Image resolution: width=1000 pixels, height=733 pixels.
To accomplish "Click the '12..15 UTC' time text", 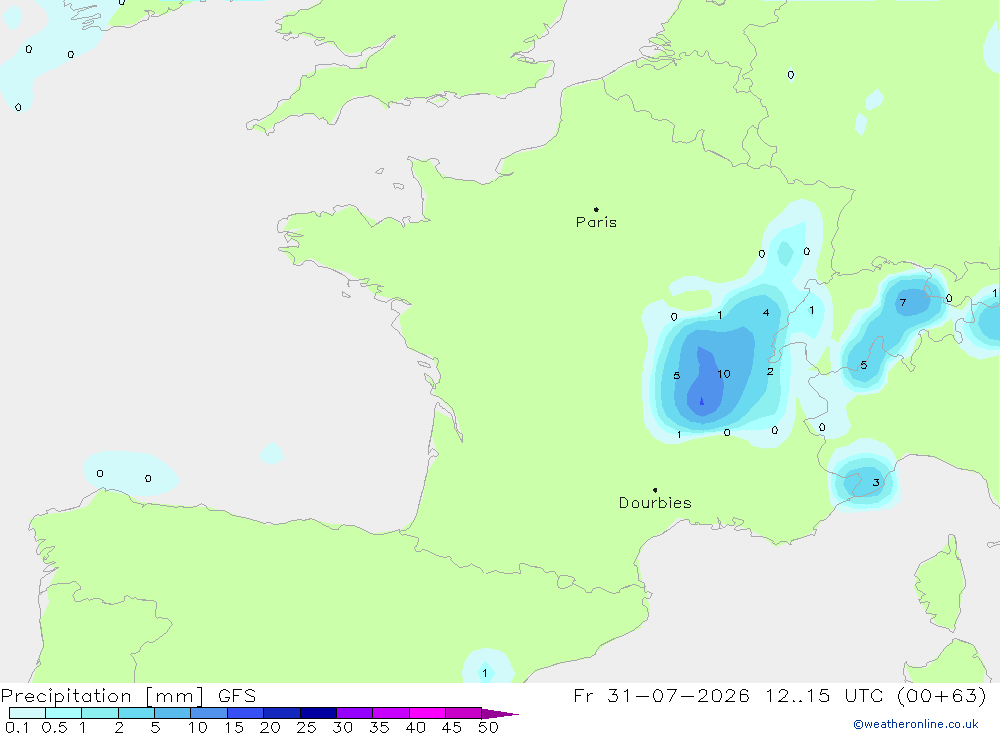I will coord(825,695).
